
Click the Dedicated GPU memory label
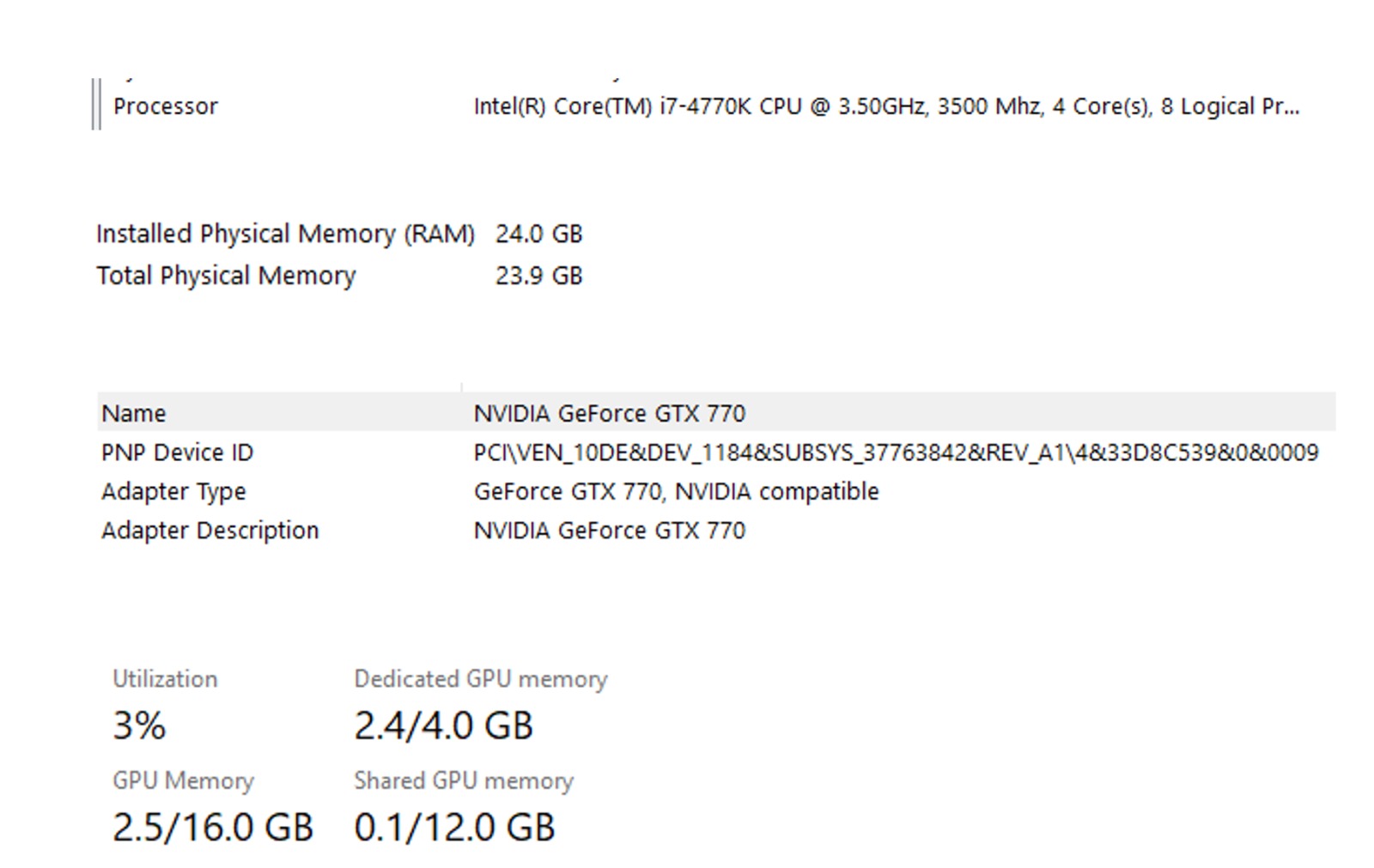(481, 679)
